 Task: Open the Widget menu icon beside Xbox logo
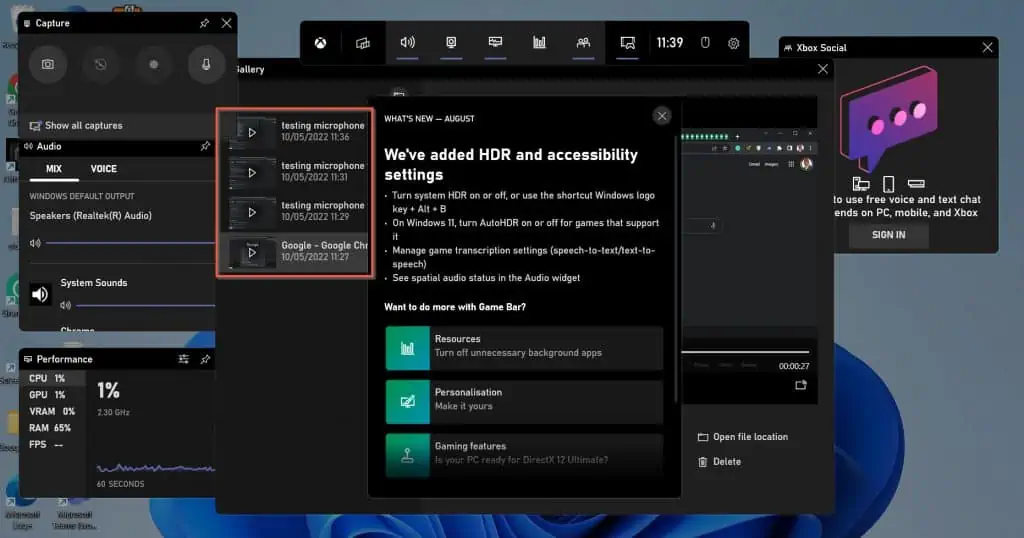(x=362, y=43)
